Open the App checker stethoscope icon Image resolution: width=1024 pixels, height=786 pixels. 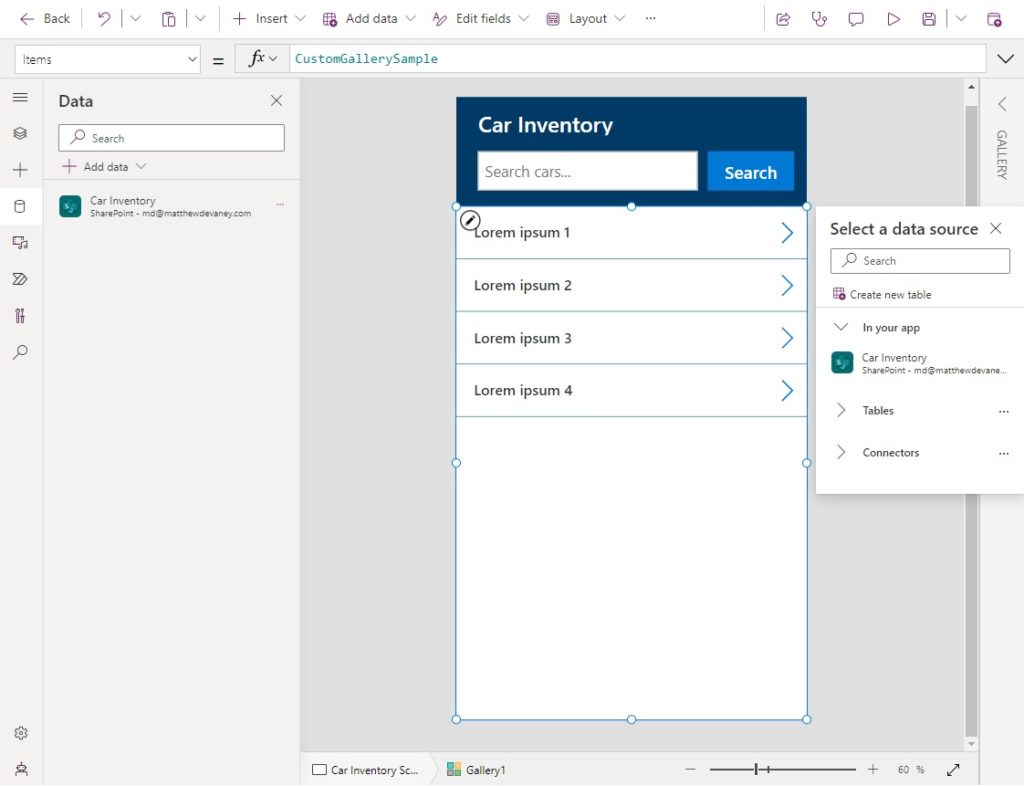click(x=819, y=20)
